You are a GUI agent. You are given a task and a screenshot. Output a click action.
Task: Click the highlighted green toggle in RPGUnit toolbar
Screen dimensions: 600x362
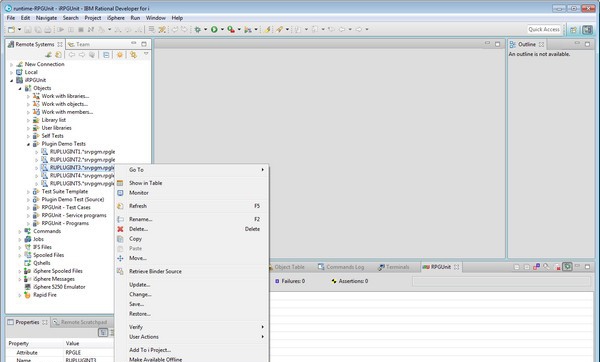coord(567,266)
